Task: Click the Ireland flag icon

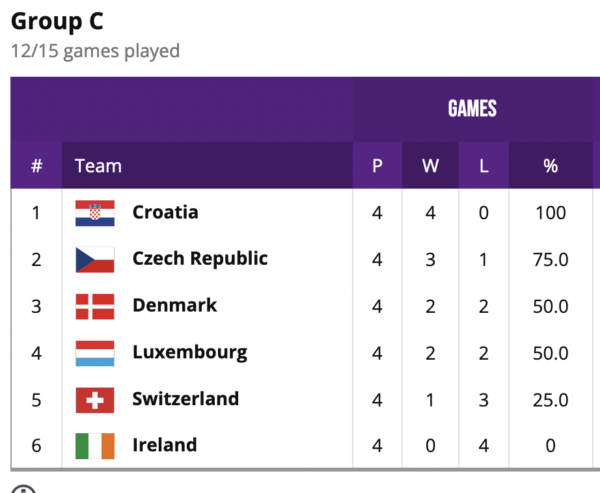Action: 95,446
